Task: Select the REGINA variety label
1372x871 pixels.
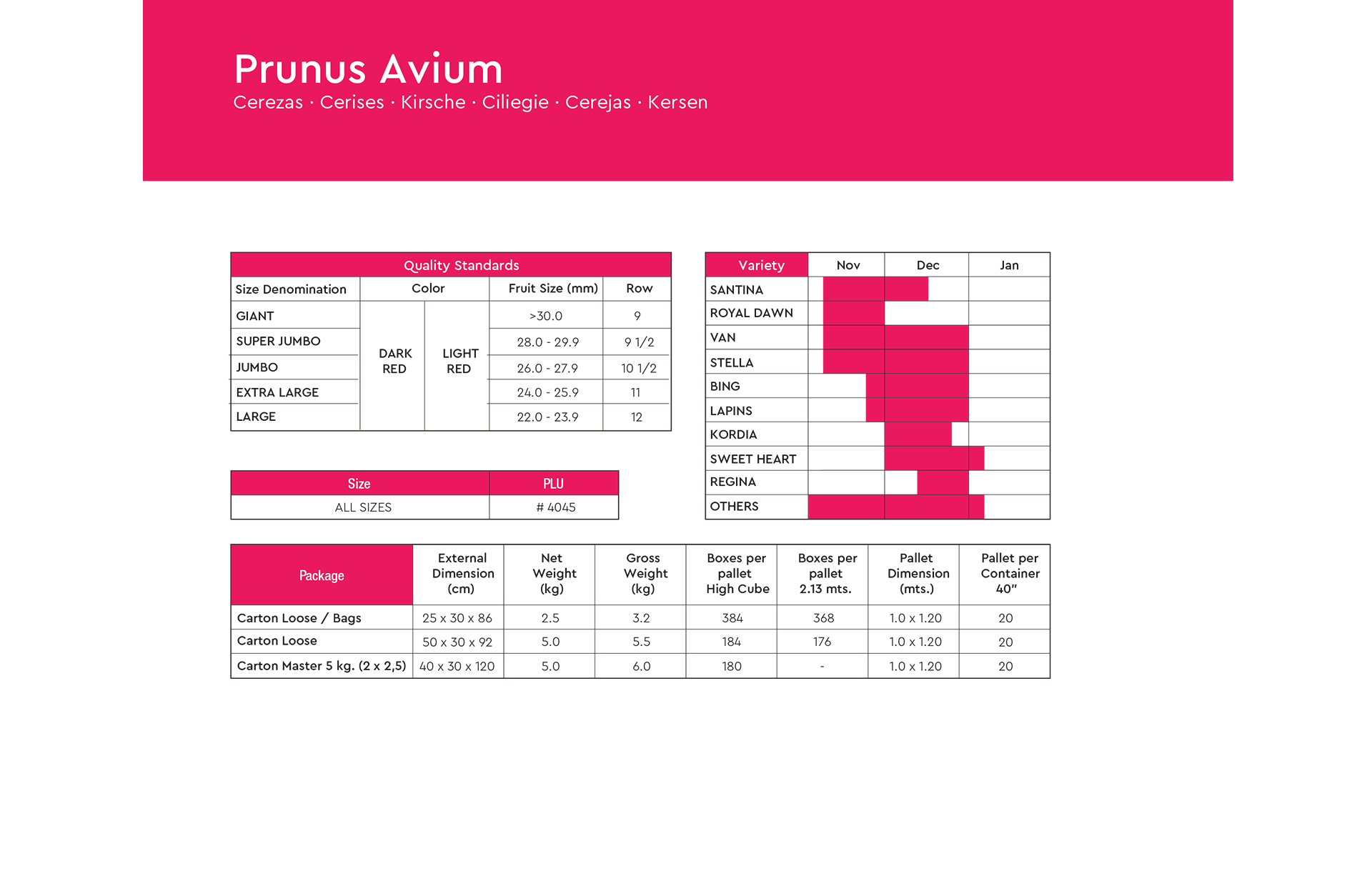Action: (x=732, y=482)
